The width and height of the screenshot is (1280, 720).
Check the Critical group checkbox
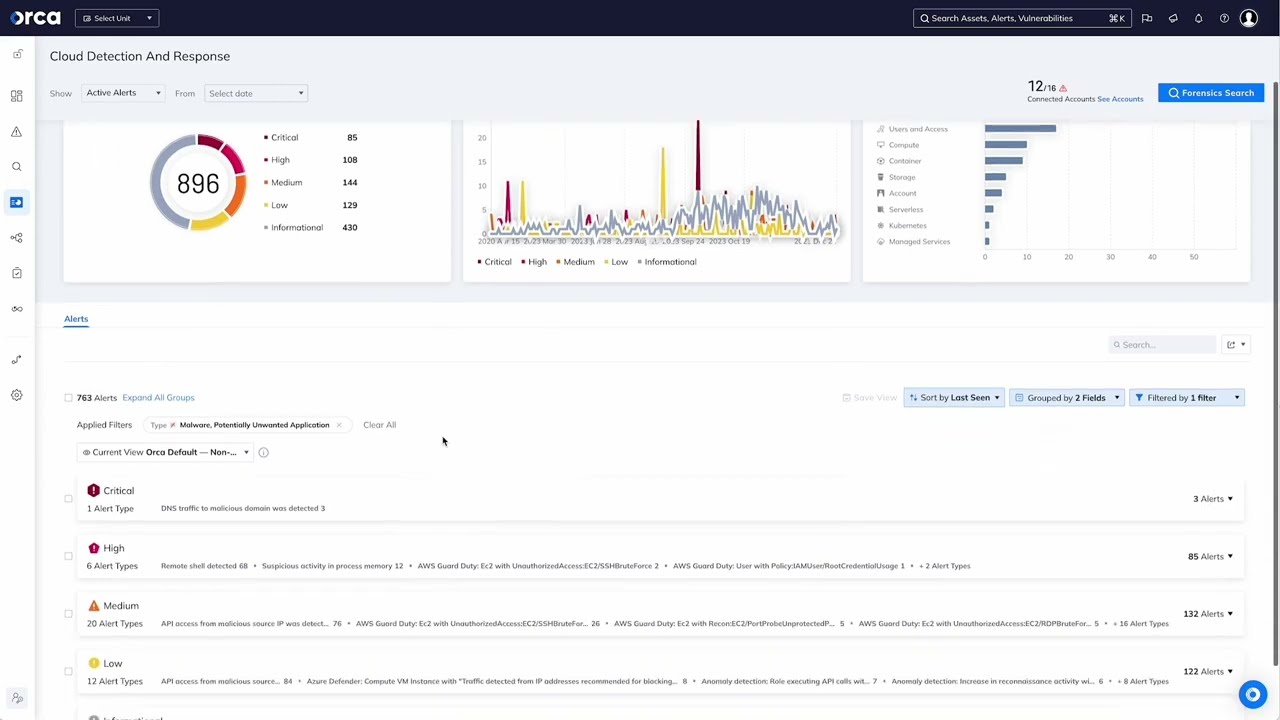click(x=68, y=499)
